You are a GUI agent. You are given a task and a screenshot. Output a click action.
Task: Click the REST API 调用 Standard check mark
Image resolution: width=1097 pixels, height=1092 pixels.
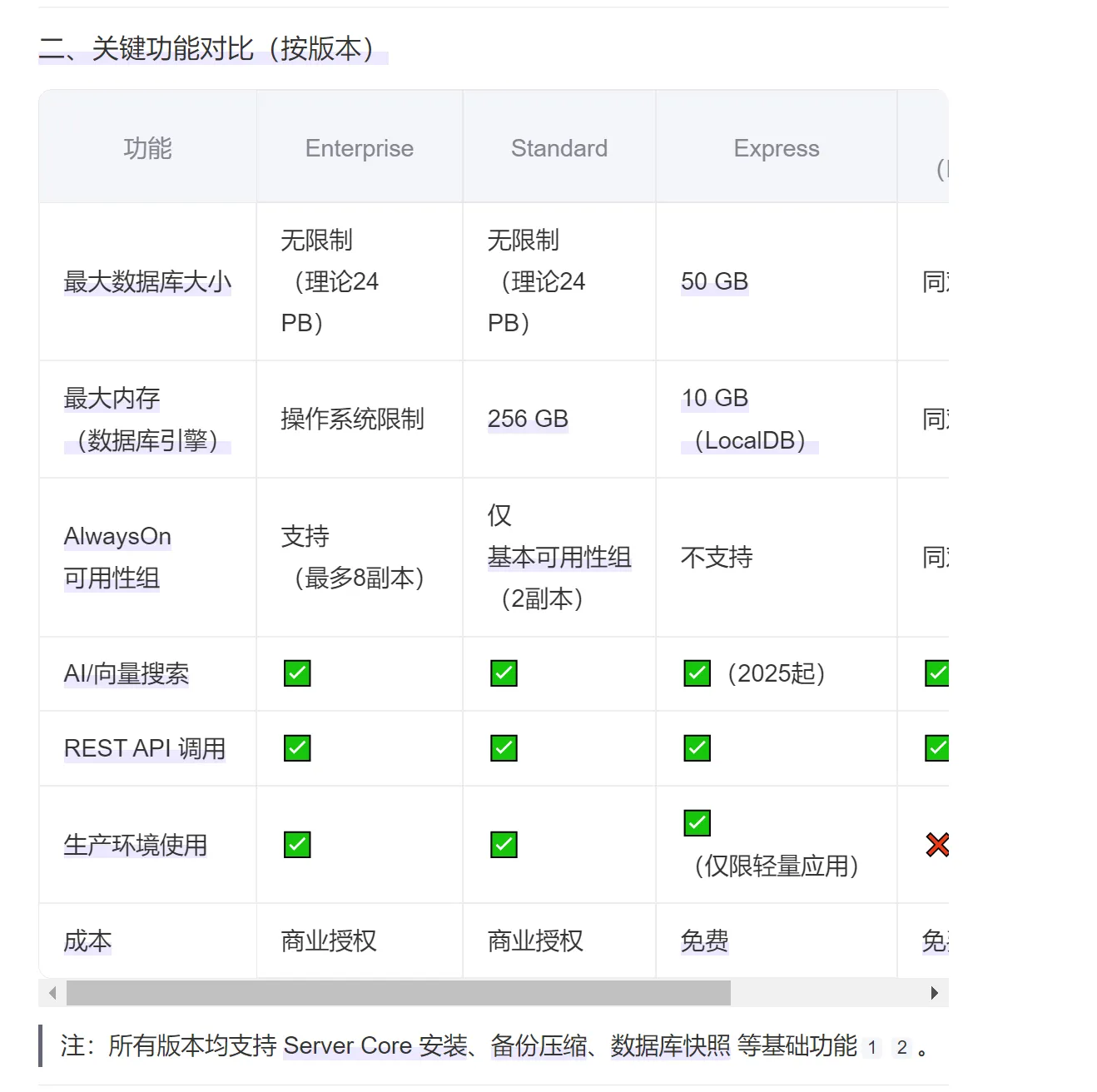tap(504, 748)
